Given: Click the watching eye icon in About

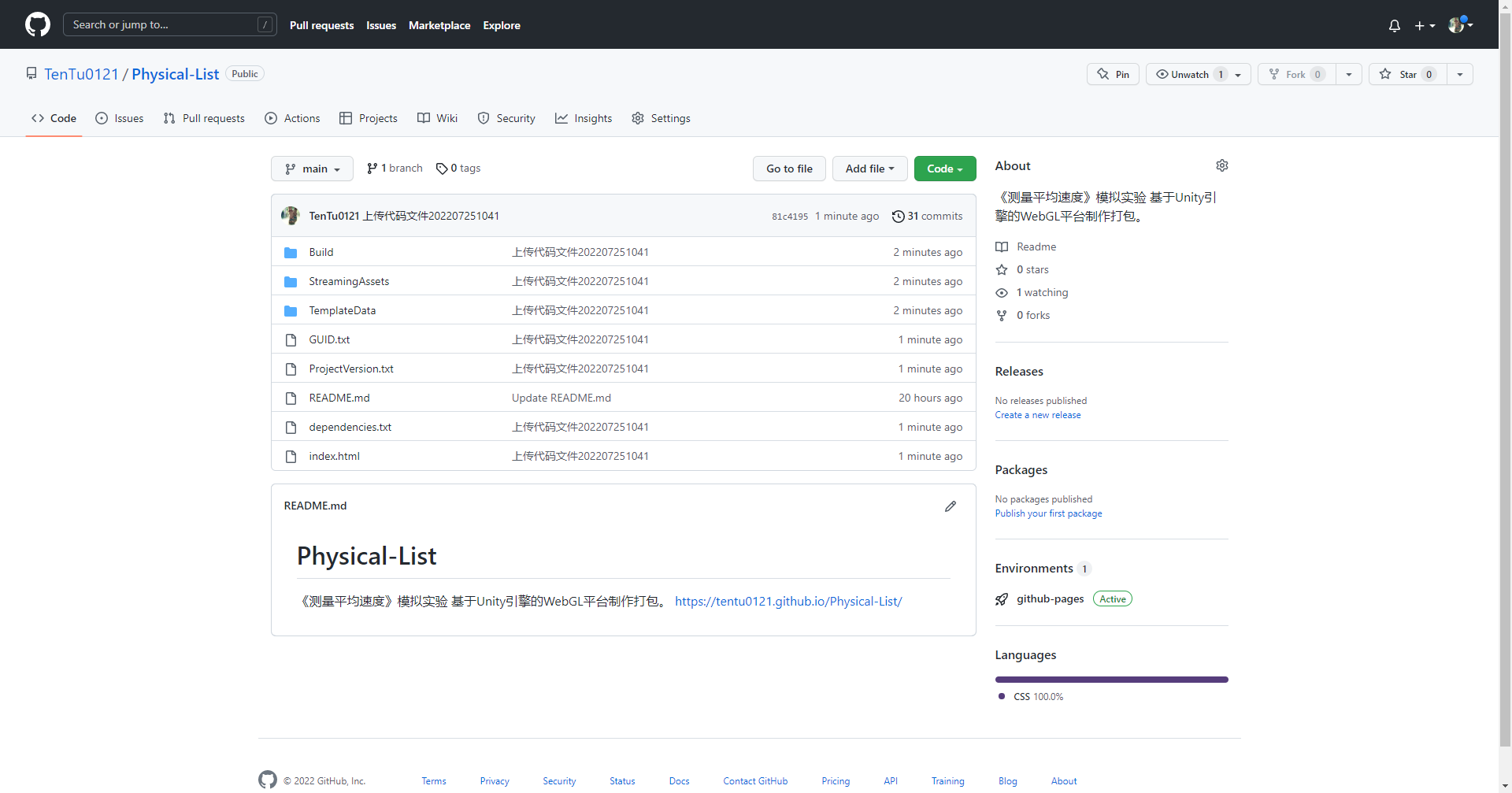Looking at the screenshot, I should [1002, 293].
